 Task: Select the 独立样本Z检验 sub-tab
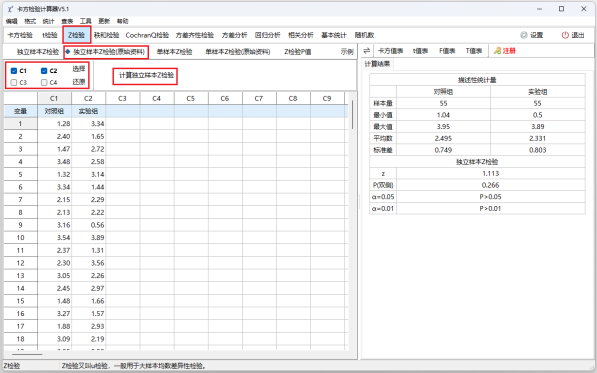[38, 52]
